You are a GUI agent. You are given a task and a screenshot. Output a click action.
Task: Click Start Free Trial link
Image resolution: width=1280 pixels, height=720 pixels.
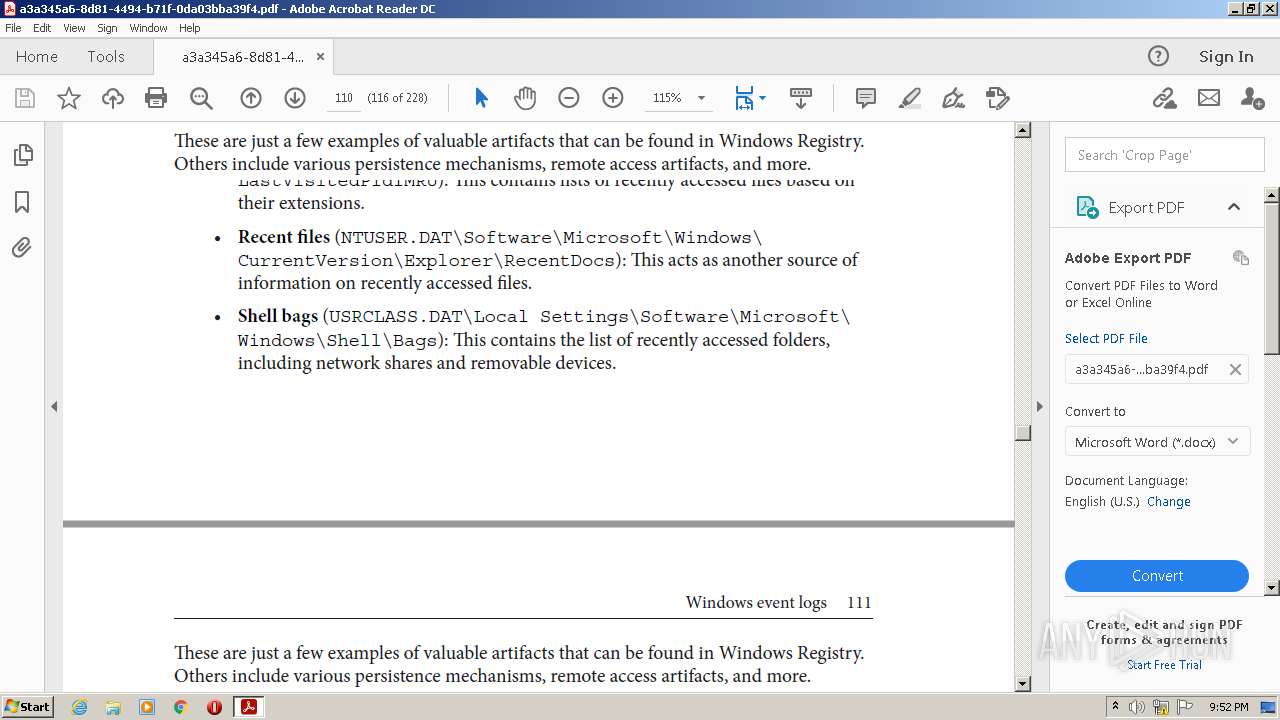1164,665
